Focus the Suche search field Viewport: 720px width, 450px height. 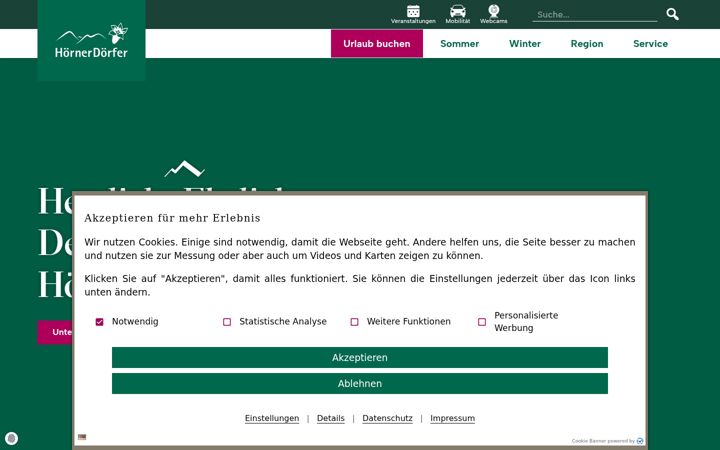(595, 15)
